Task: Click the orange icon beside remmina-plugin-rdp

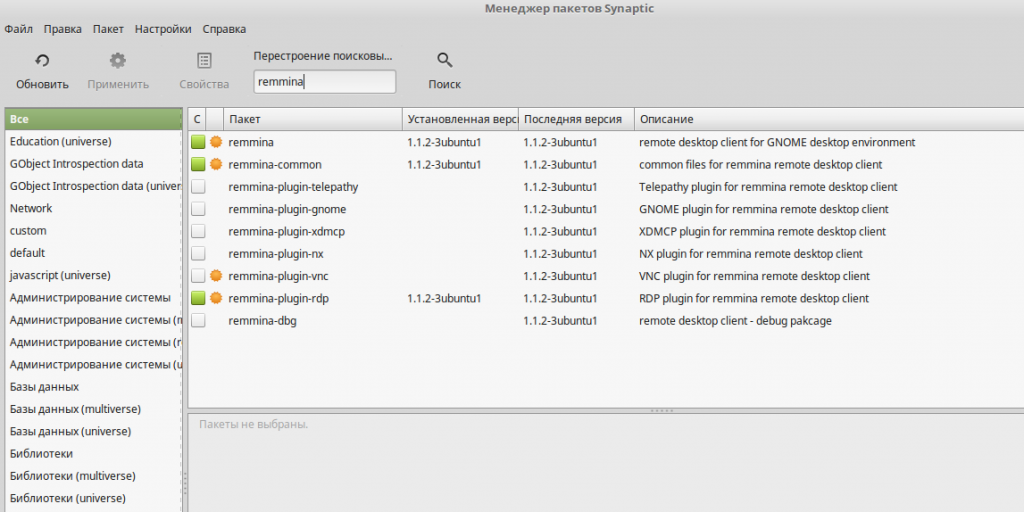Action: pyautogui.click(x=216, y=298)
